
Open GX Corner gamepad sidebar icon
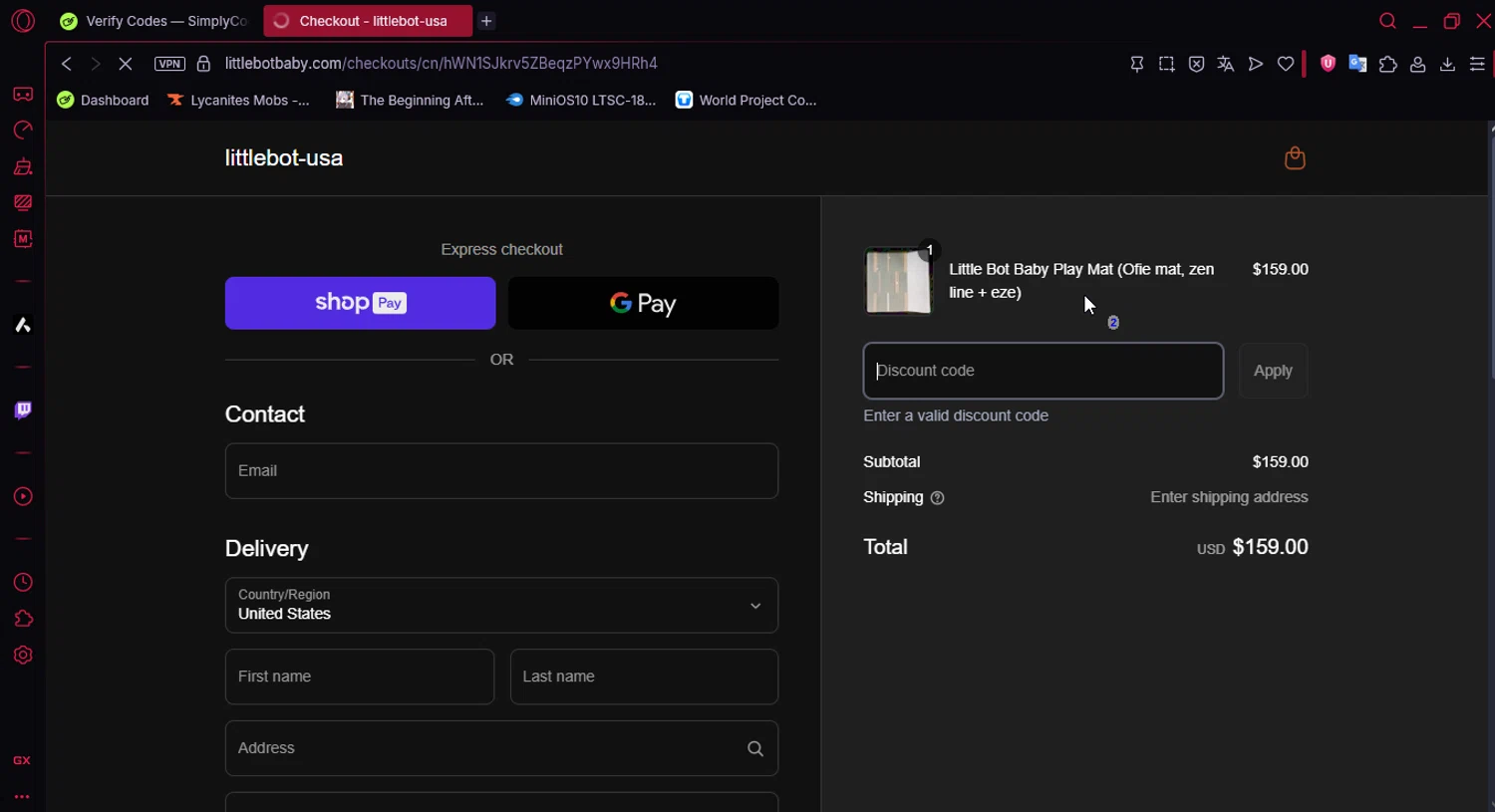point(23,95)
